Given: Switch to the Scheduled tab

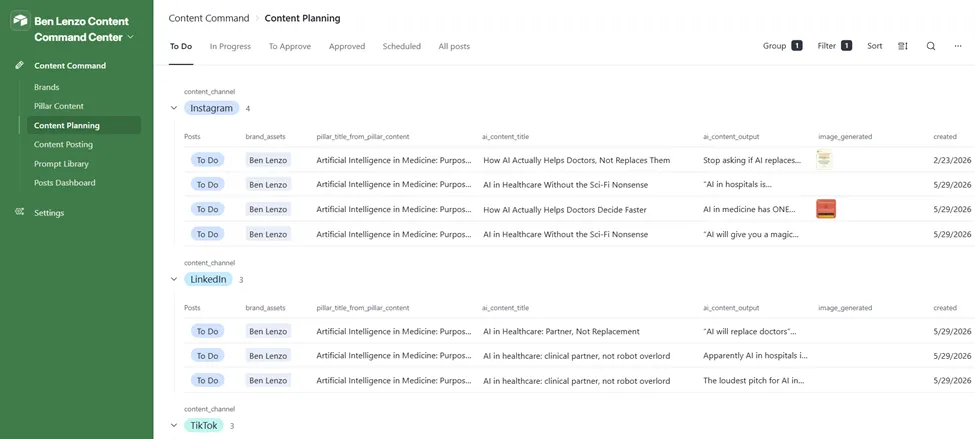Looking at the screenshot, I should (x=402, y=46).
